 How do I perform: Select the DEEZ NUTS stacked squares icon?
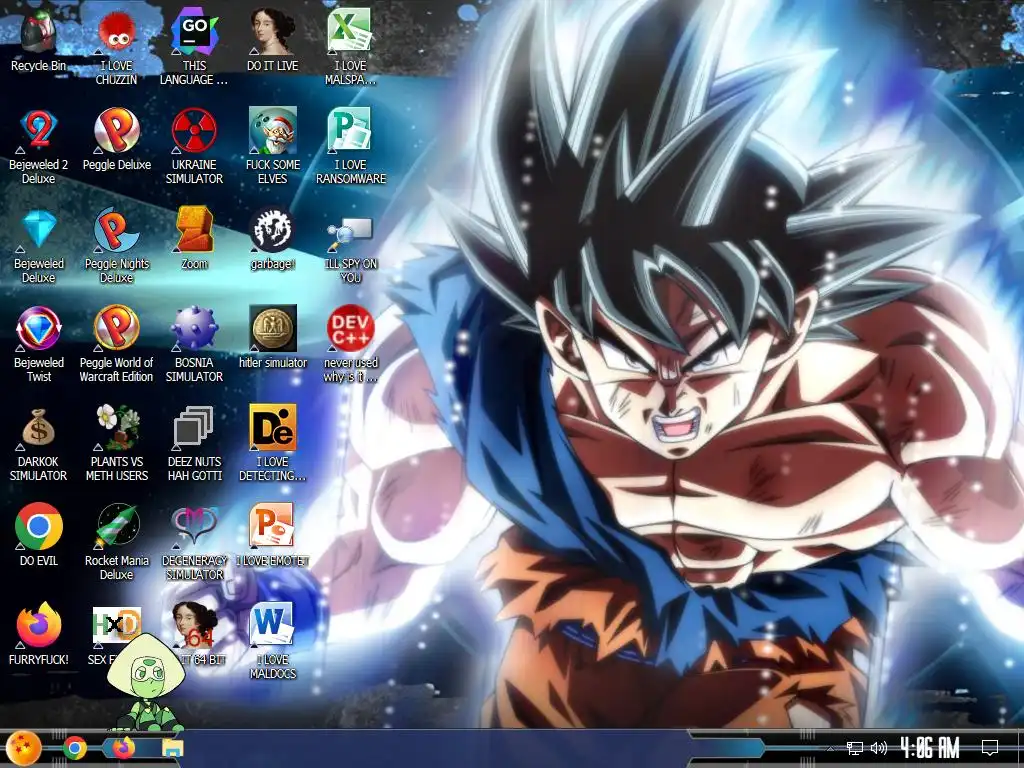(194, 428)
